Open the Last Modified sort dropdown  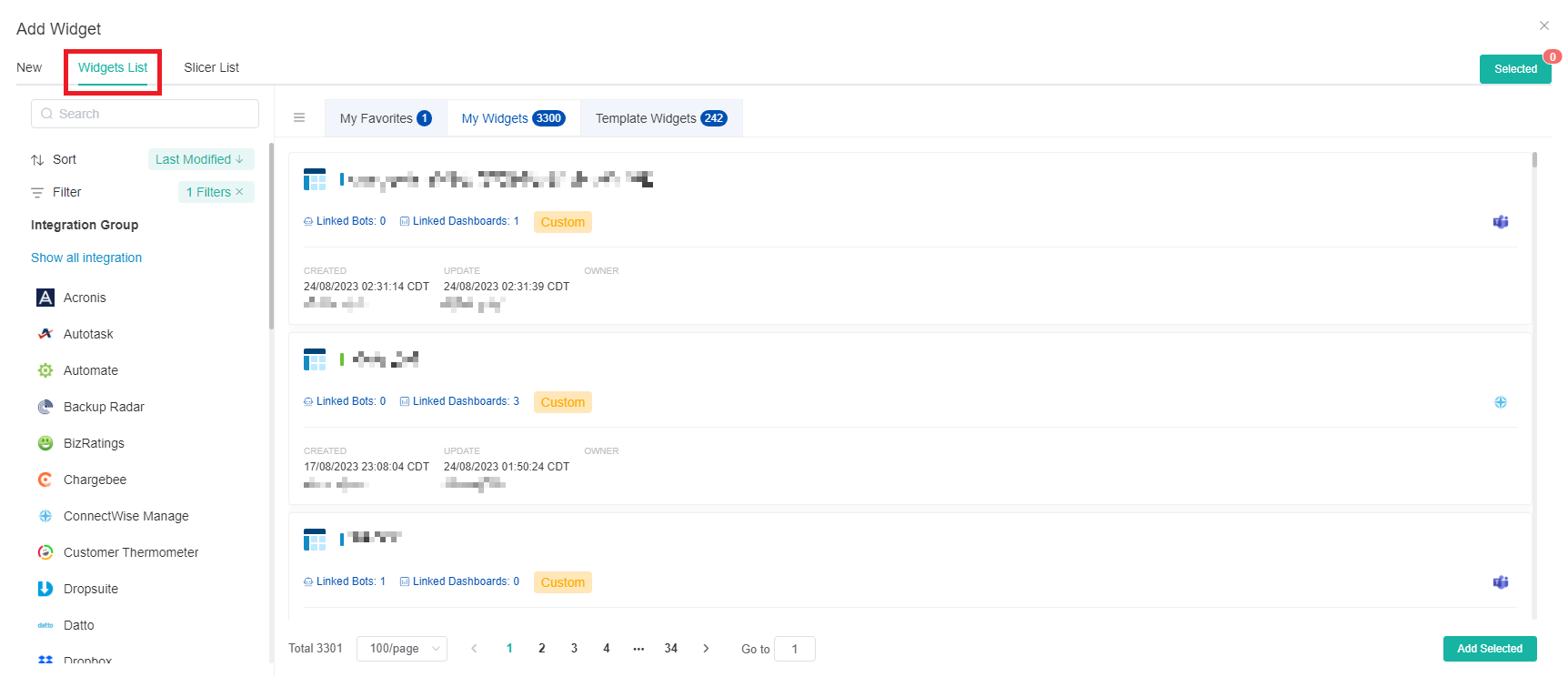(201, 159)
